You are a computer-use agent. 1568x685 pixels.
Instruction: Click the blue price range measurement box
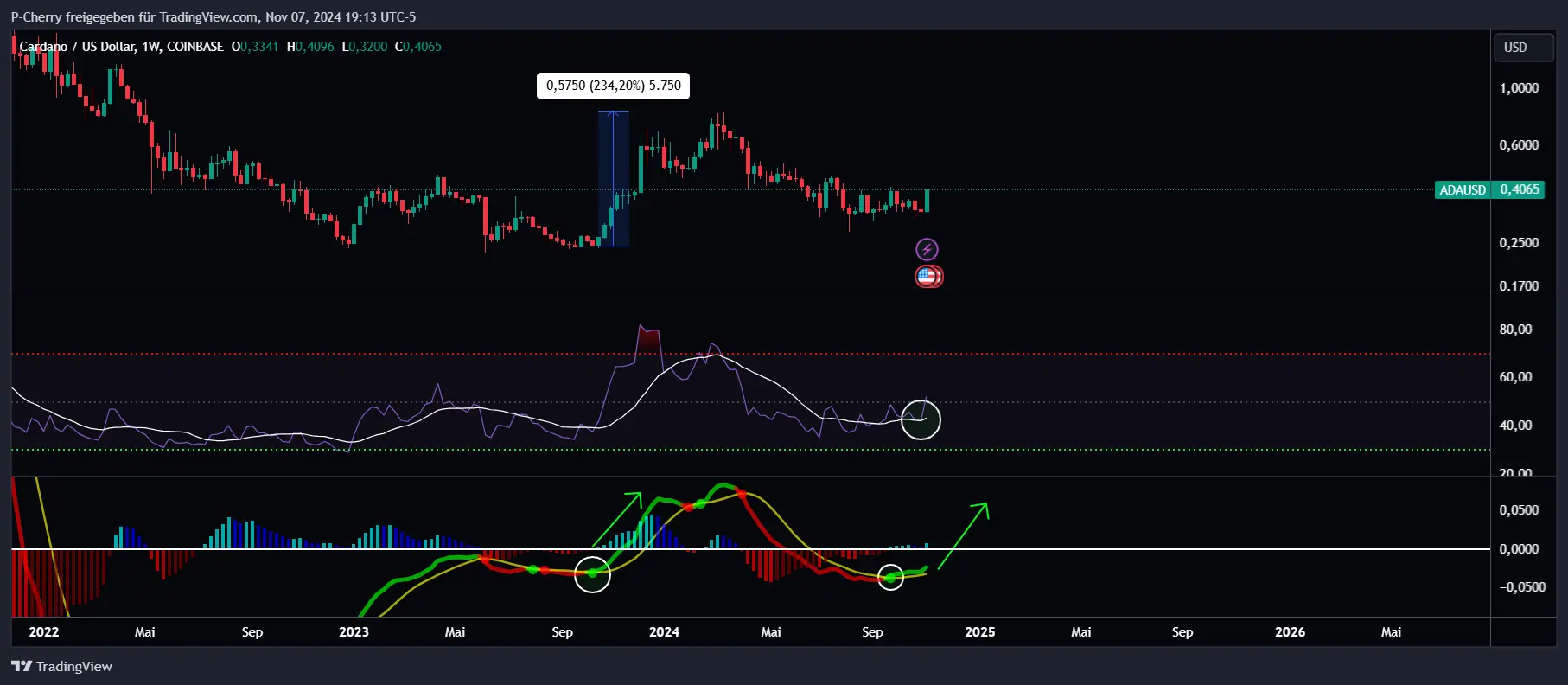[614, 179]
